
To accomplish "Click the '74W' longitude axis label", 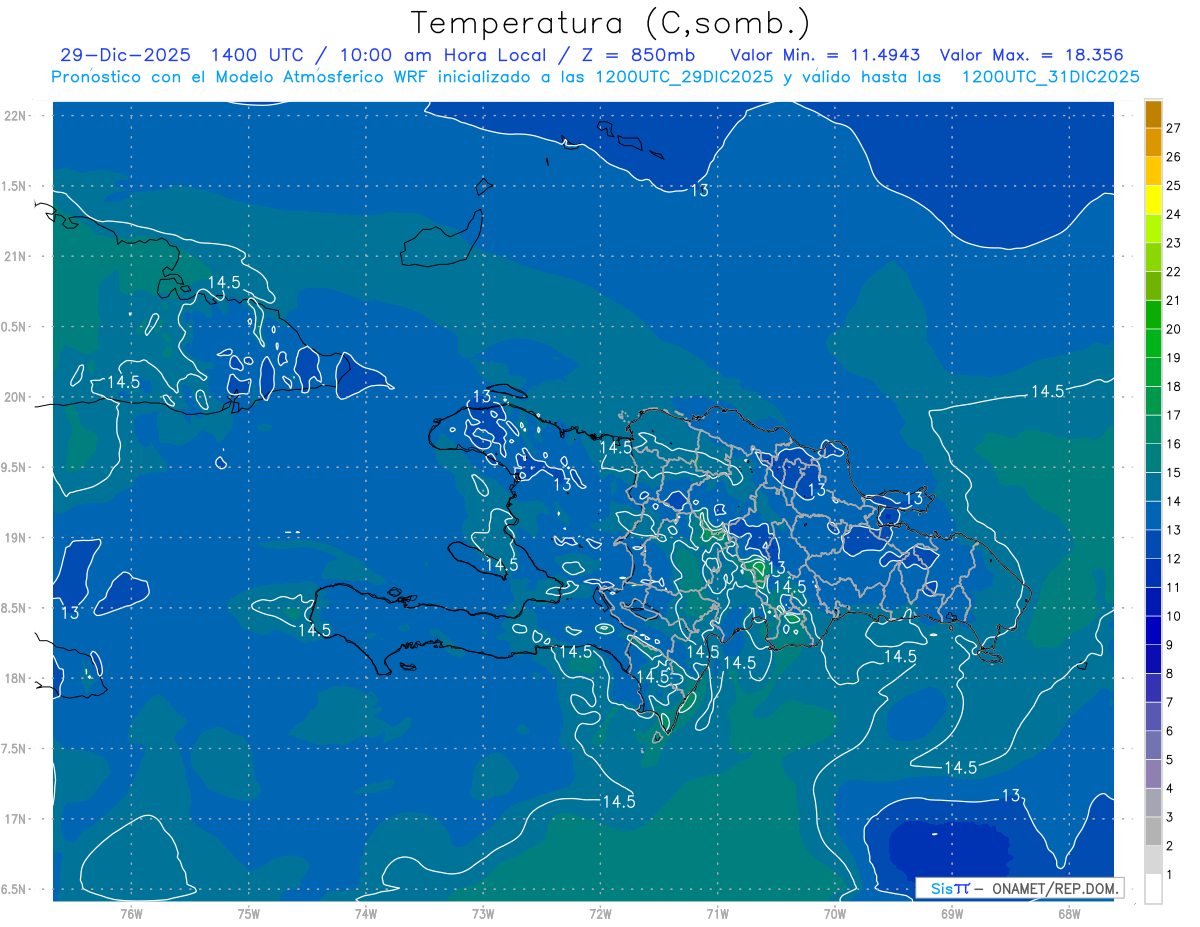I will [x=366, y=913].
